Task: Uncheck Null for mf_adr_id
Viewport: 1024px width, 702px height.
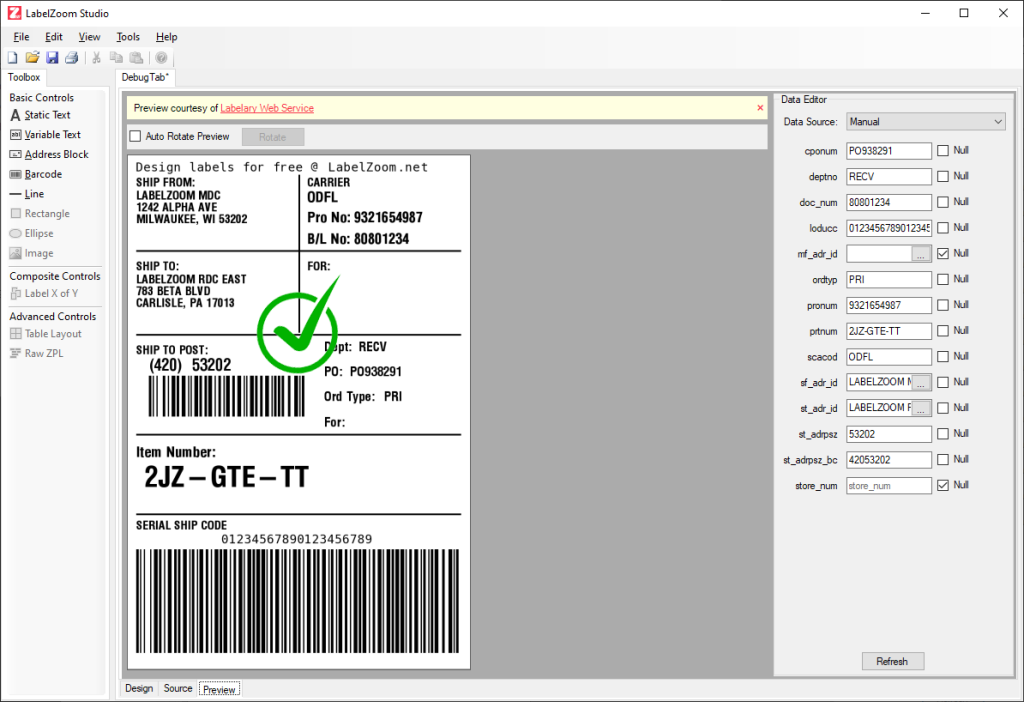Action: (x=943, y=253)
